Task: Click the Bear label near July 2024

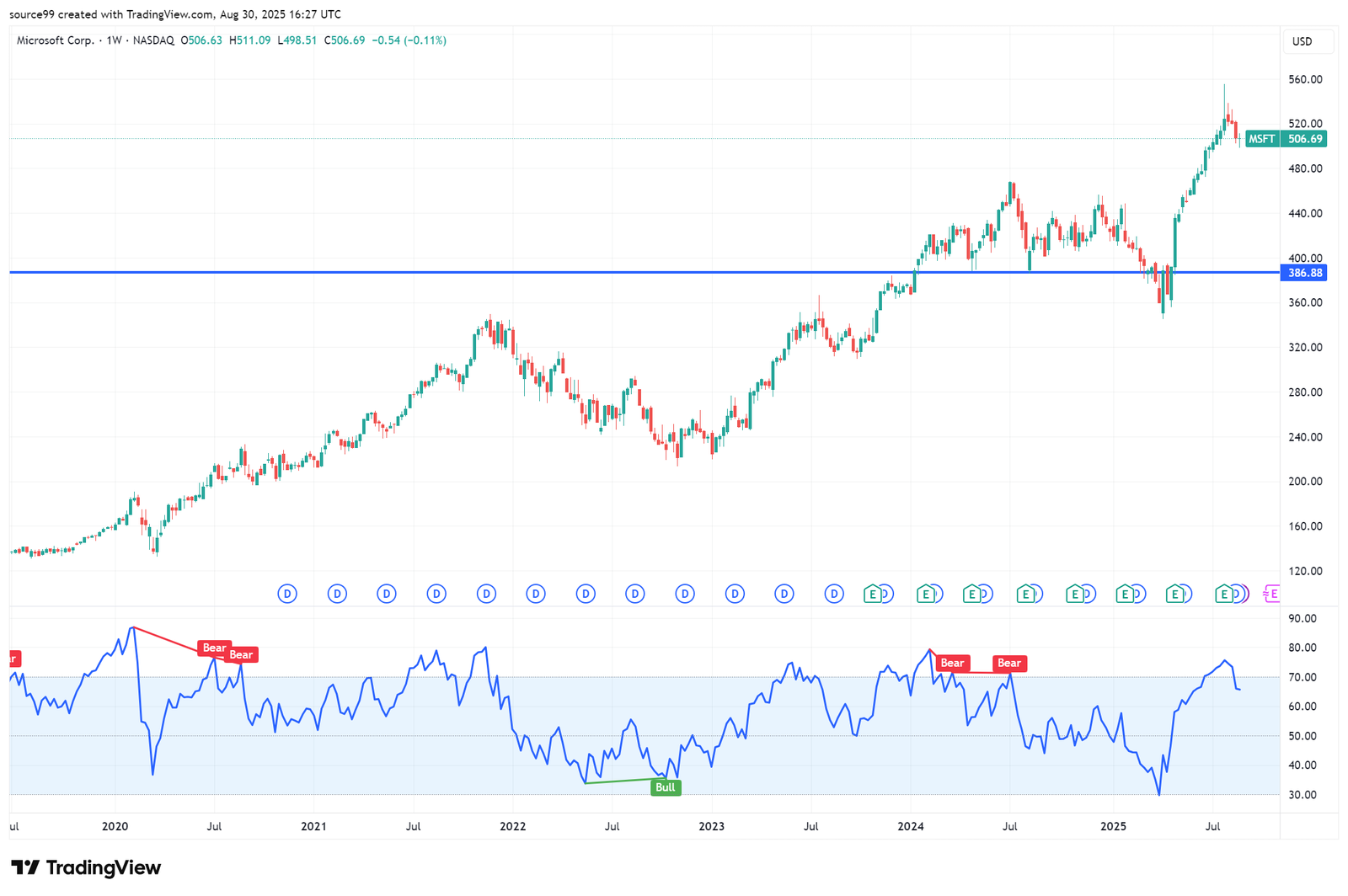Action: (1009, 663)
